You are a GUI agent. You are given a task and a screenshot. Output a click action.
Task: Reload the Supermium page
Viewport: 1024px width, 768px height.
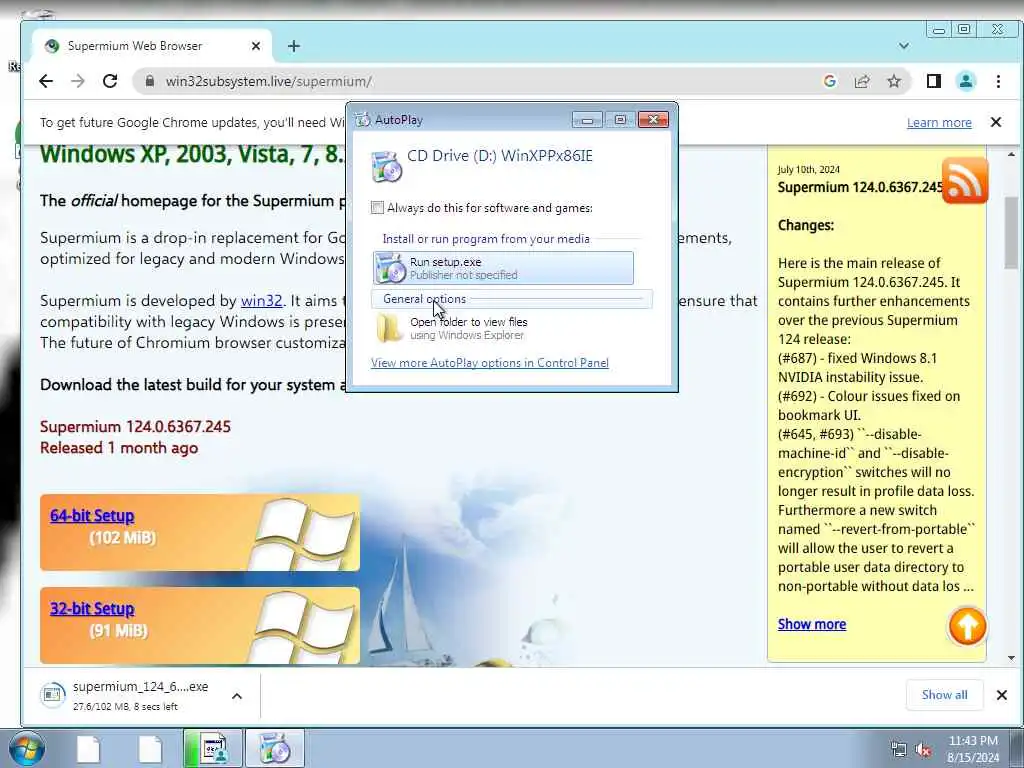(x=110, y=81)
